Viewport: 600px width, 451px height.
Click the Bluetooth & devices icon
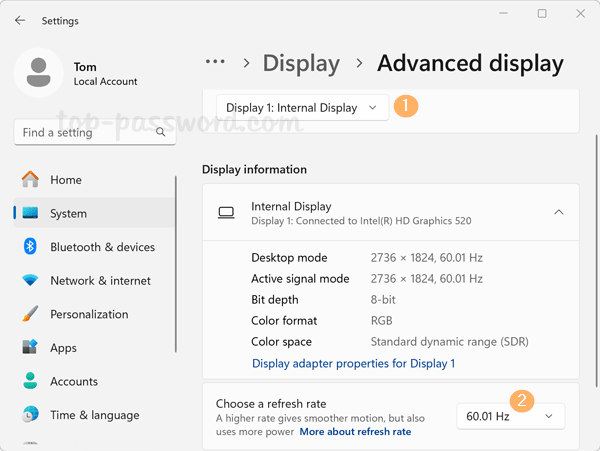pos(30,247)
